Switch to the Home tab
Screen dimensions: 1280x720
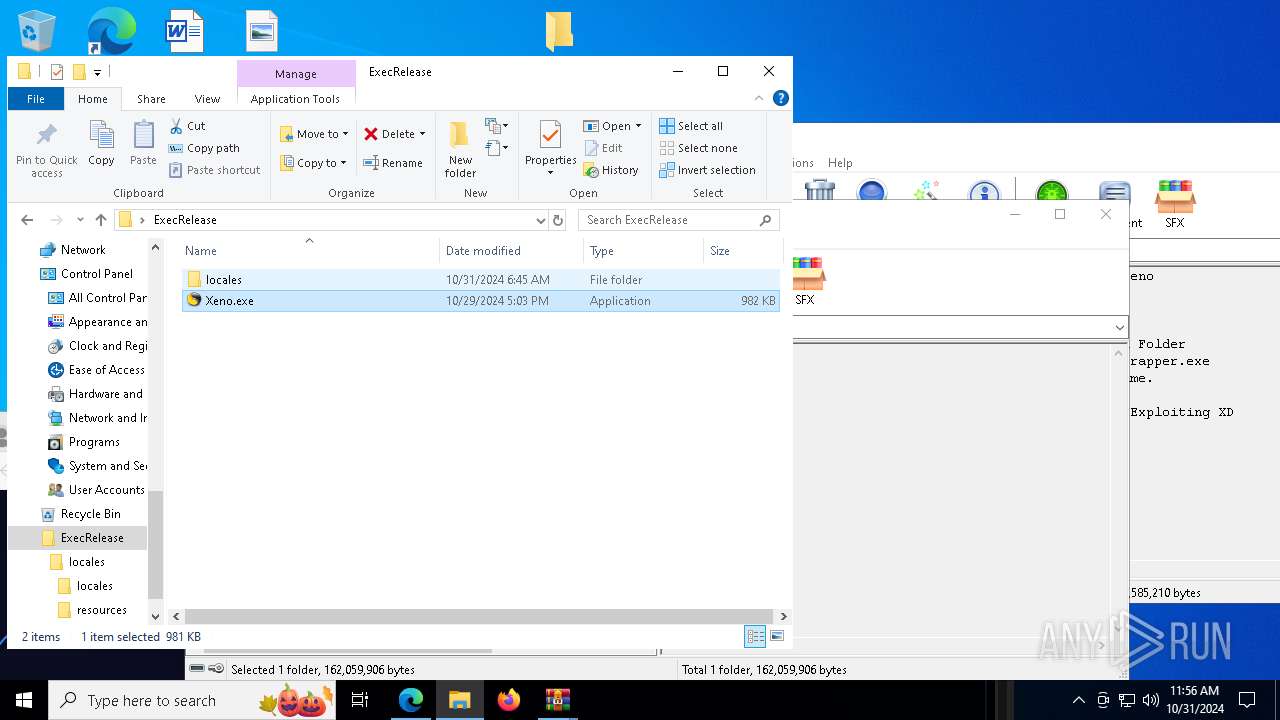point(93,99)
